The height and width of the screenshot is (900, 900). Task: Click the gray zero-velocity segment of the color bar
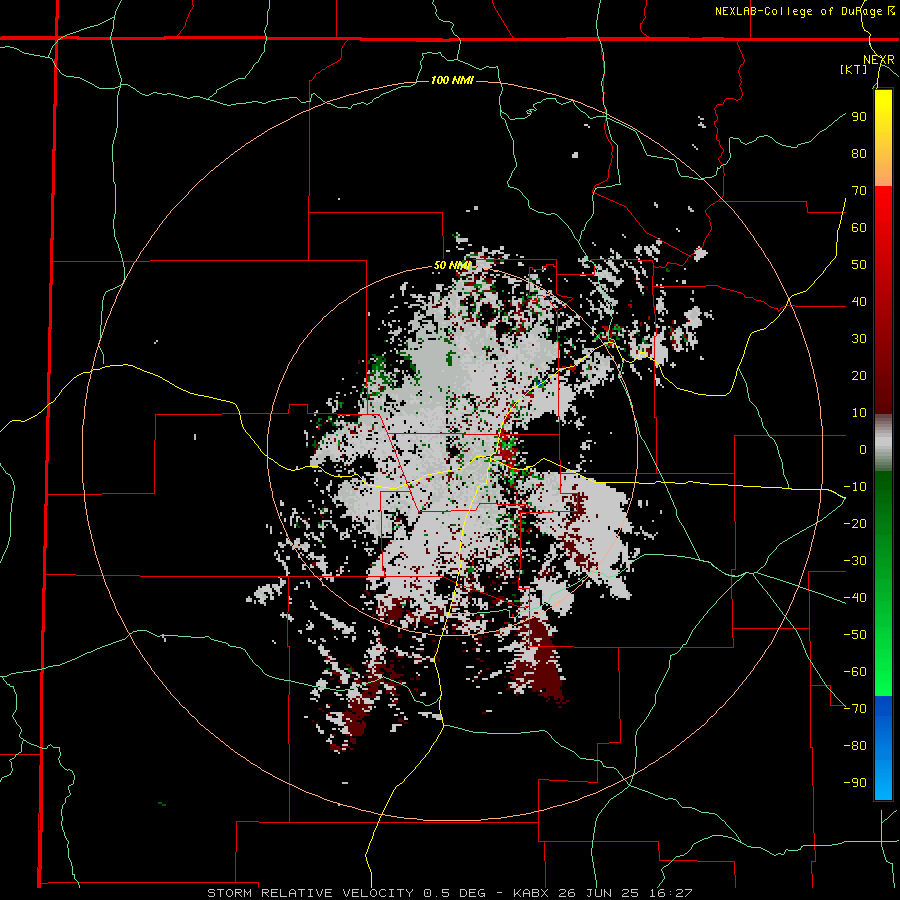883,443
